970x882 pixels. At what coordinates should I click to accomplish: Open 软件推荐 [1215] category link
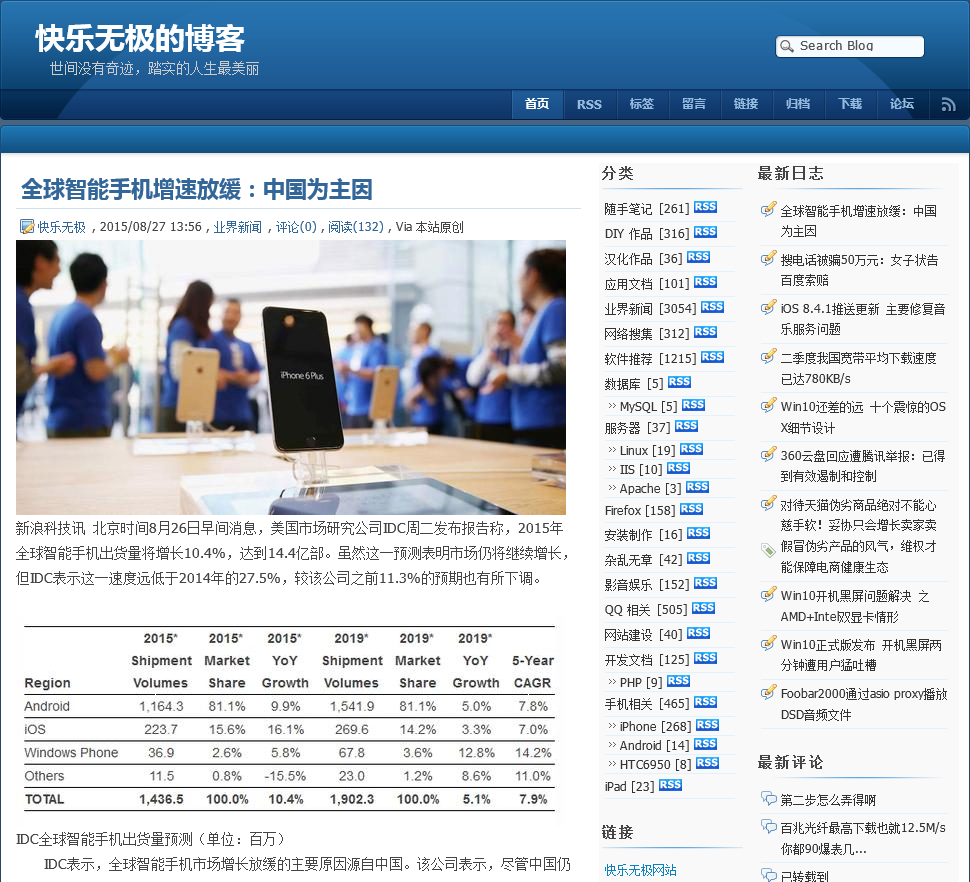pyautogui.click(x=650, y=359)
